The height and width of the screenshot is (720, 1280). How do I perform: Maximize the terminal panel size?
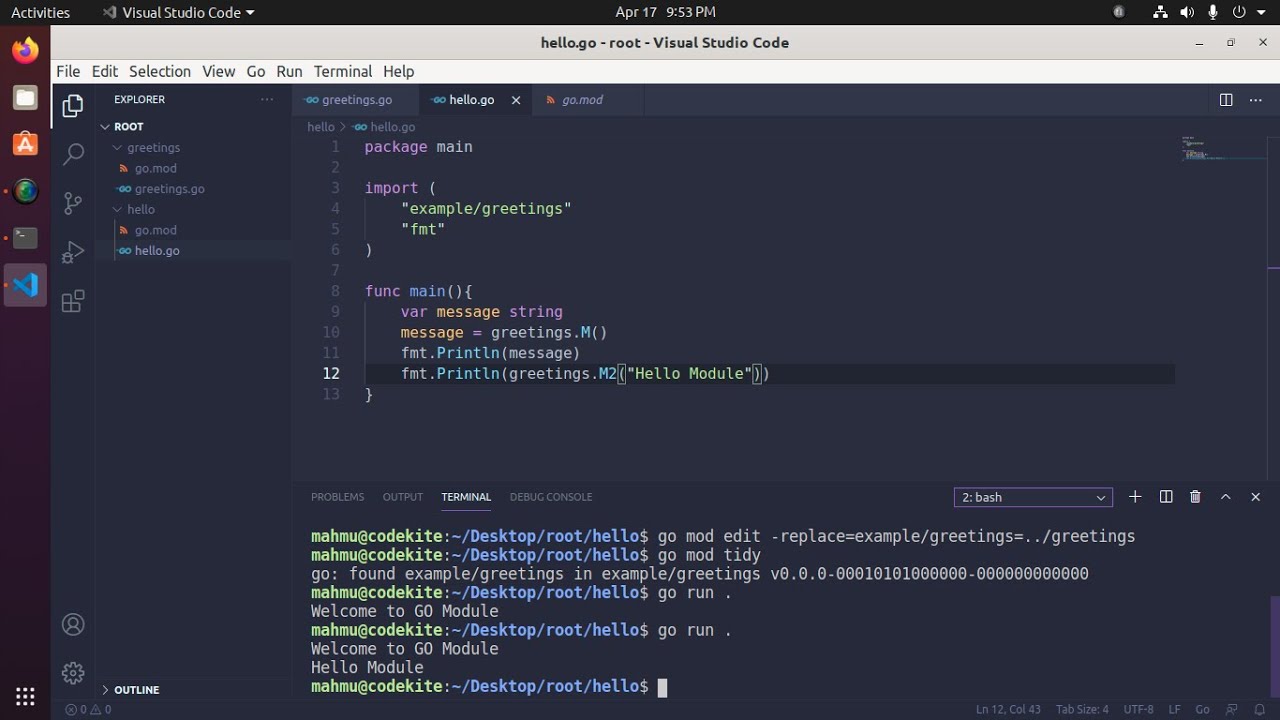[1225, 497]
